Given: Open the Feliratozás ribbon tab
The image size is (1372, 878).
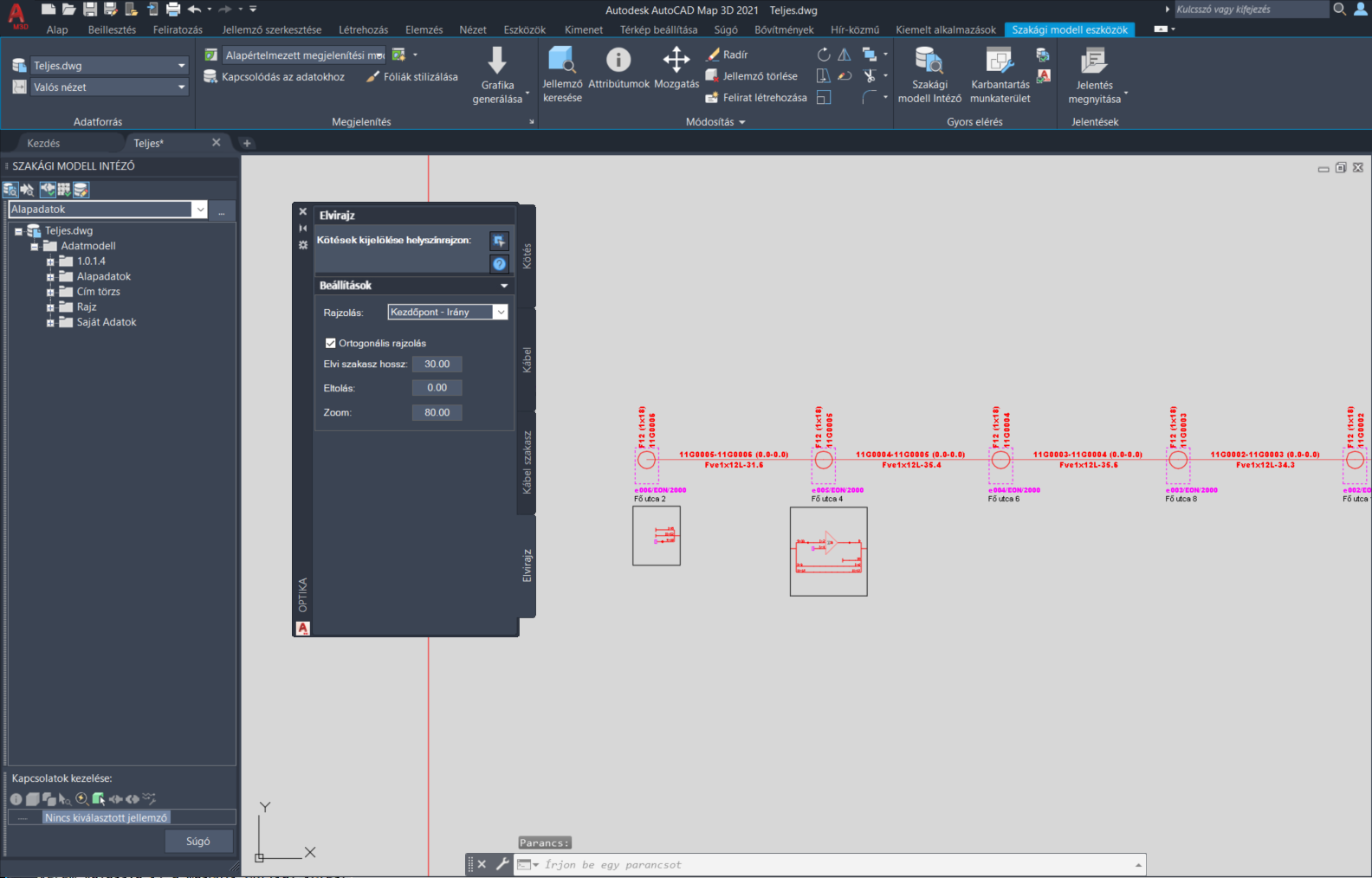Looking at the screenshot, I should coord(178,29).
